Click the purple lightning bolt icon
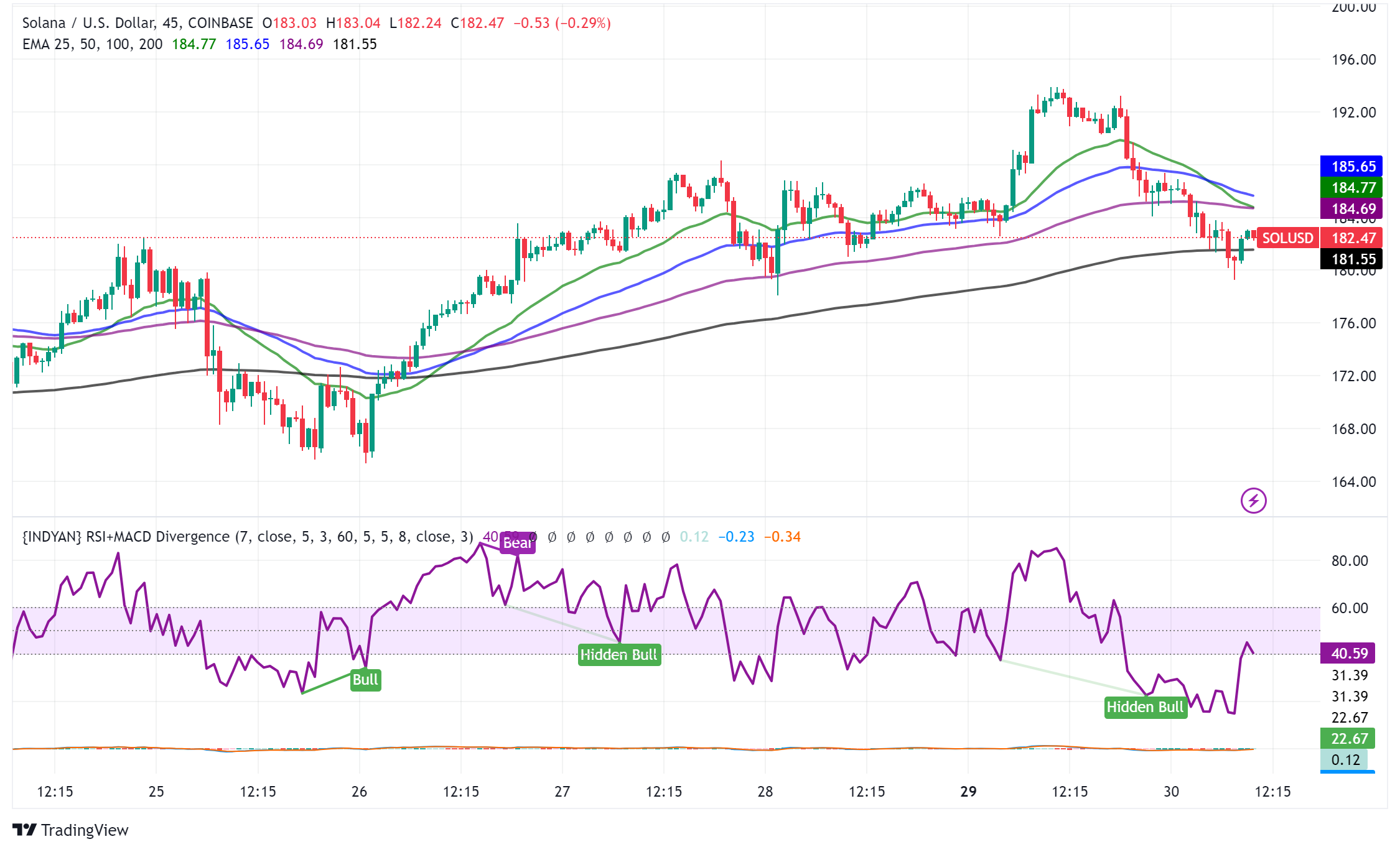The image size is (1400, 852). (x=1253, y=501)
